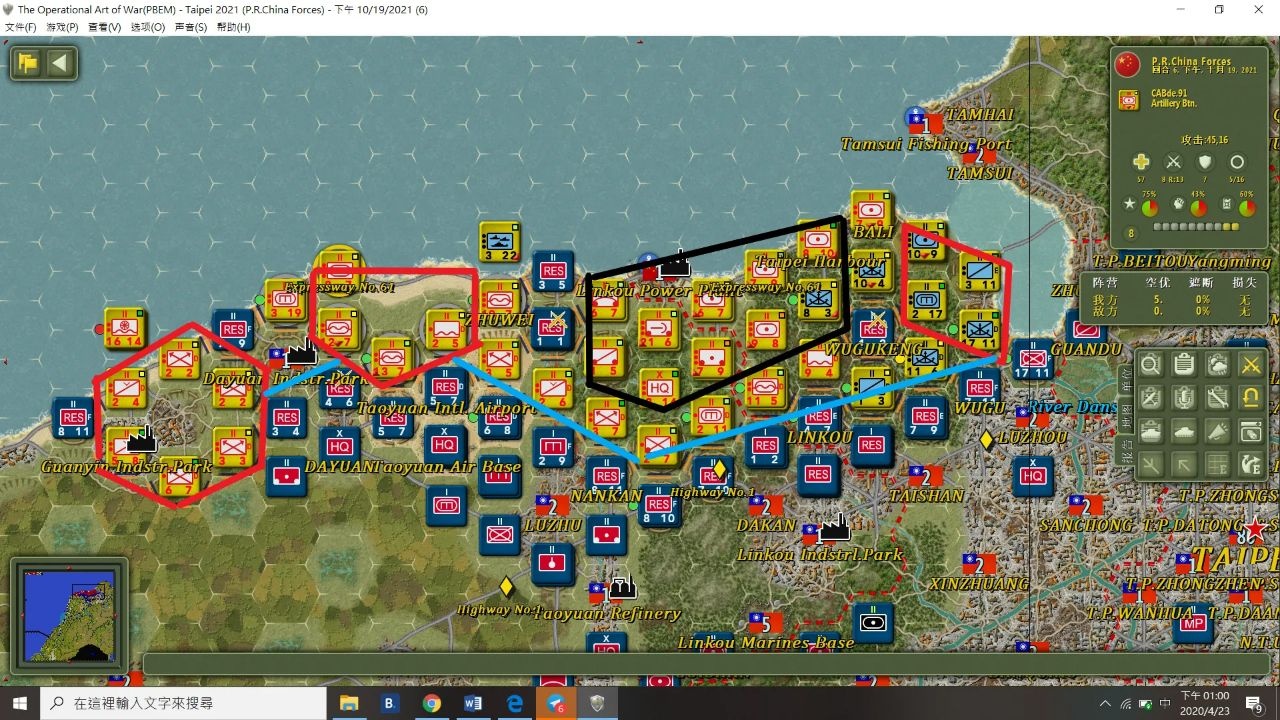Click the megaphone icon in control panel

(x=1217, y=431)
